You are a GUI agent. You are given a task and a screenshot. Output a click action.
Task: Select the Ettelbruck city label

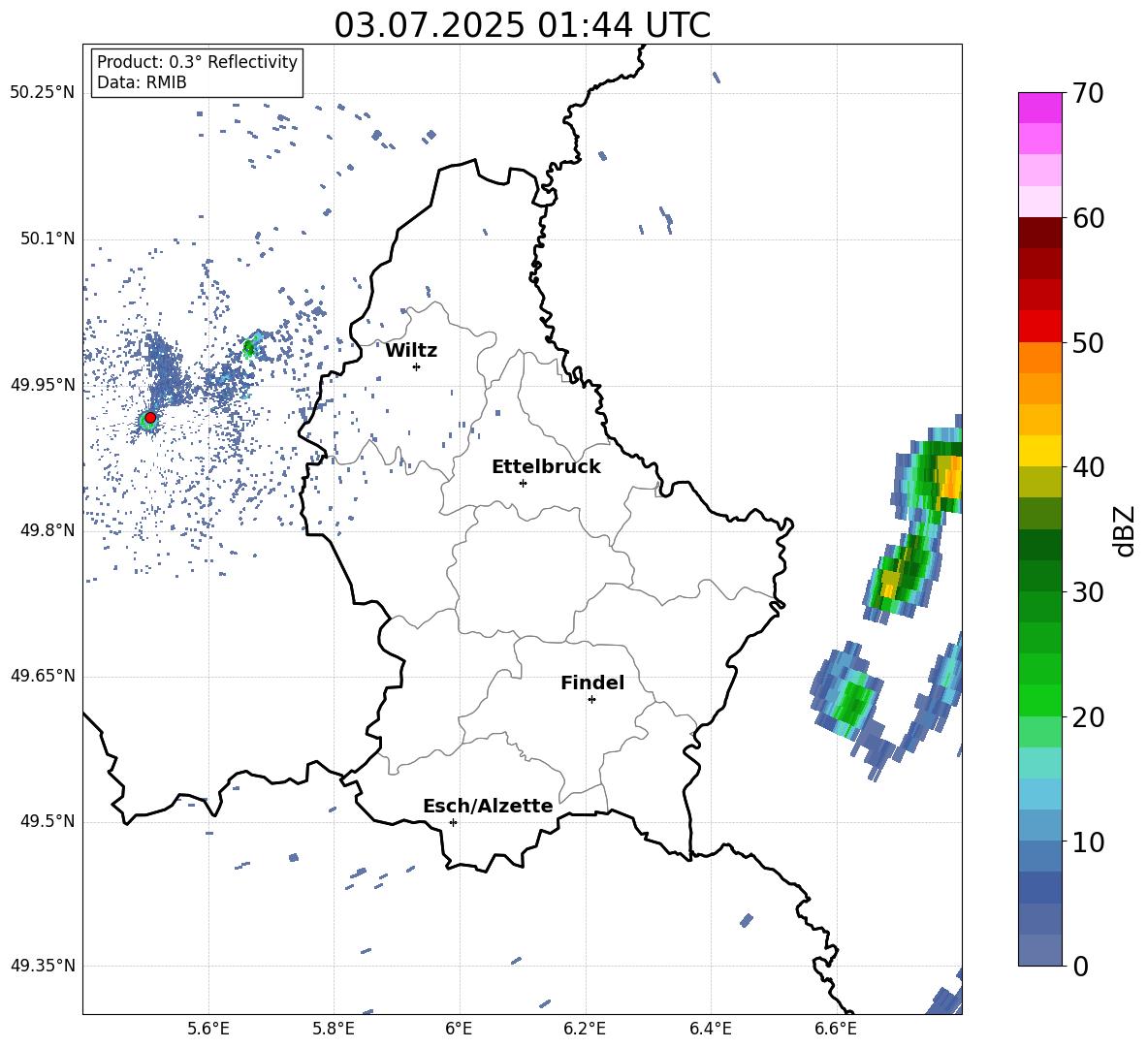(546, 467)
